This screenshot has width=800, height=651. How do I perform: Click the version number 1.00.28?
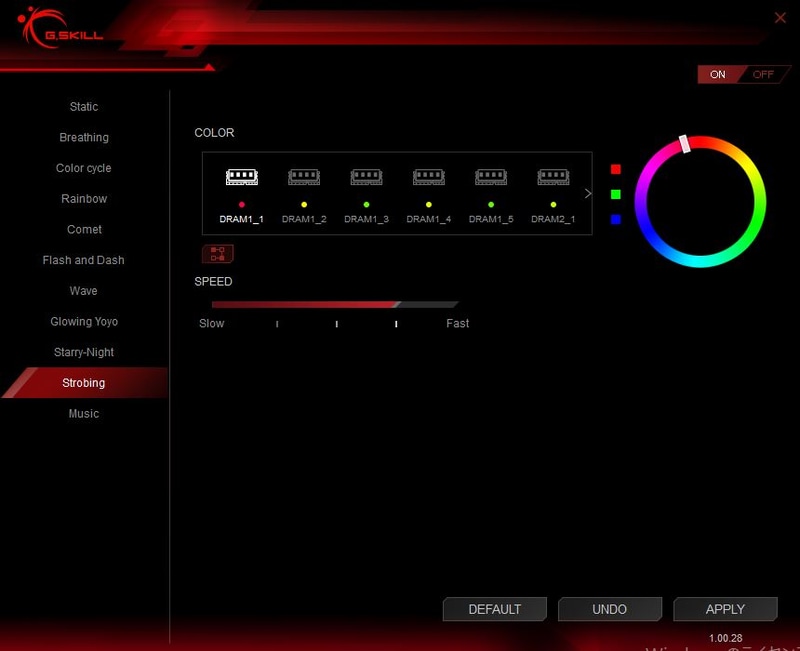(x=726, y=638)
